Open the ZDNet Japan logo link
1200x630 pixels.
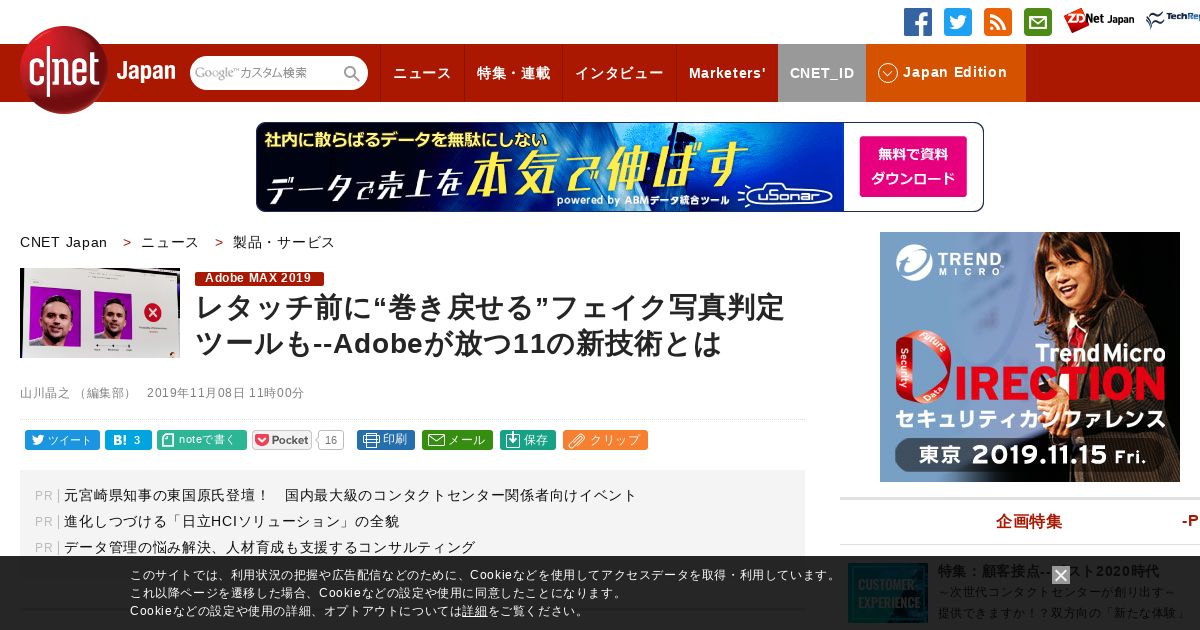click(x=1099, y=20)
